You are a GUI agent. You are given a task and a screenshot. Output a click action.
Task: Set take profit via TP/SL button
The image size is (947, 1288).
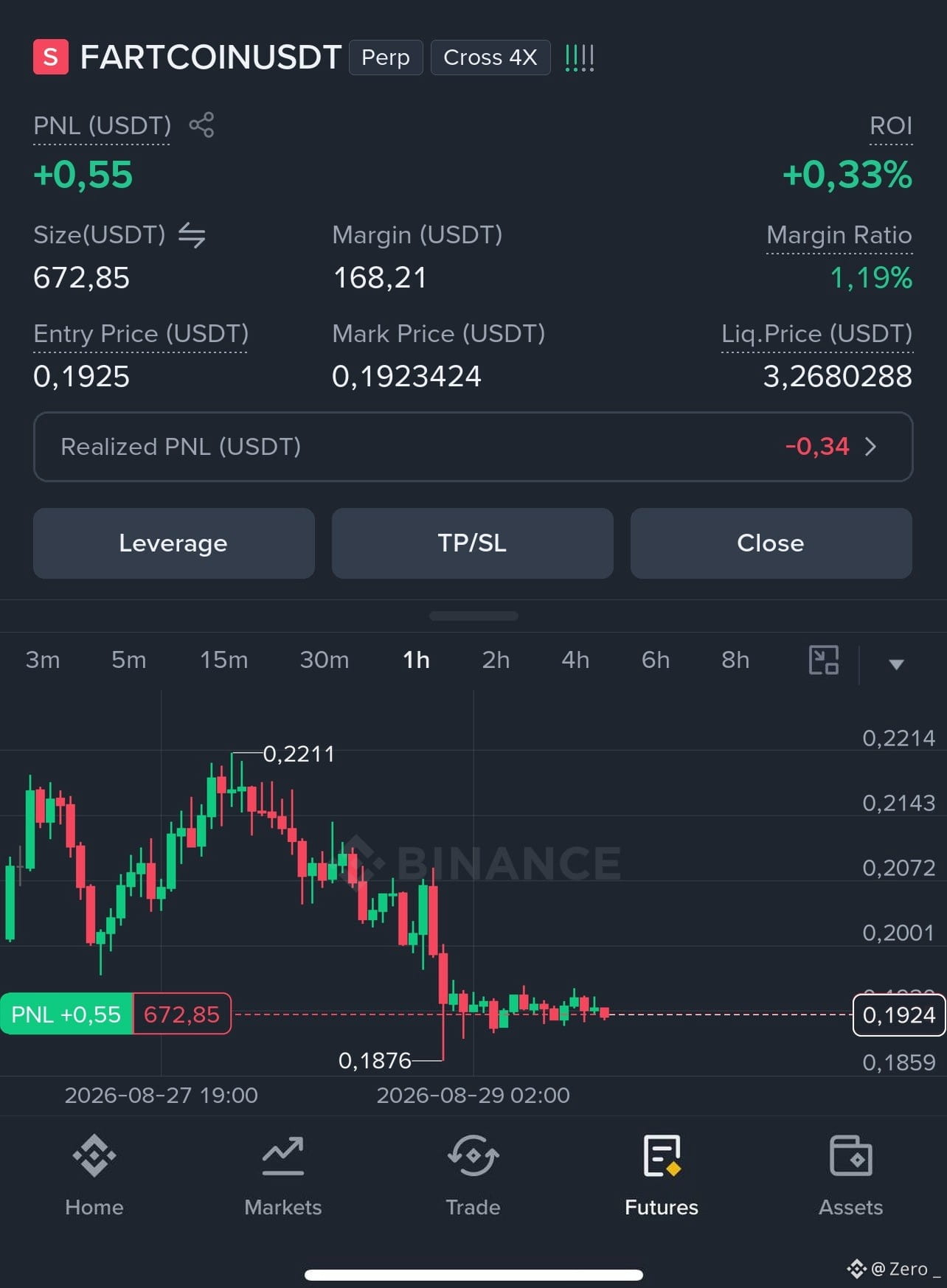[x=473, y=543]
